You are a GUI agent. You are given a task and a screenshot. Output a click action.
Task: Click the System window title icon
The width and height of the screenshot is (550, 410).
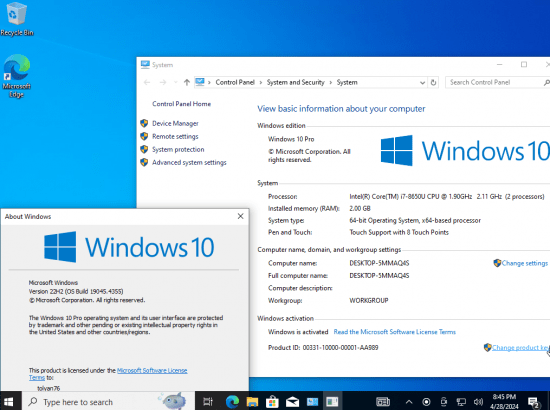[x=145, y=64]
